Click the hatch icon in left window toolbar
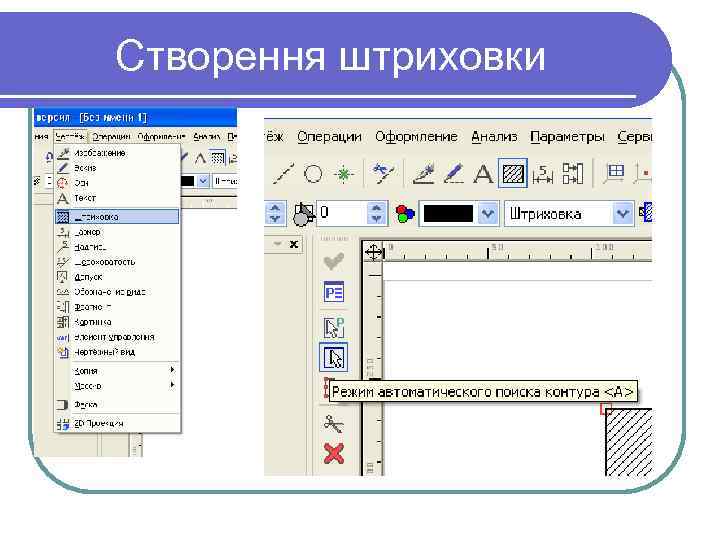Screen dimensions: 720x540 coord(218,158)
